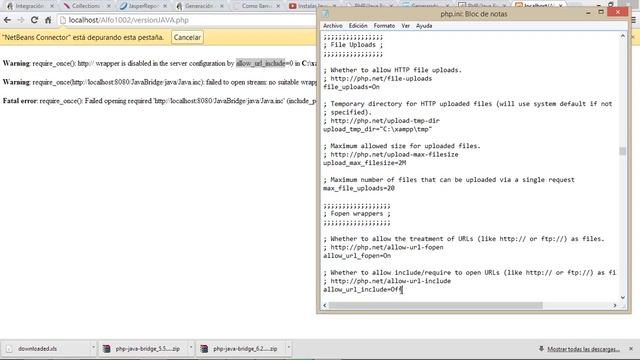Click the browser forward arrow
The height and width of the screenshot is (360, 640).
click(x=21, y=20)
